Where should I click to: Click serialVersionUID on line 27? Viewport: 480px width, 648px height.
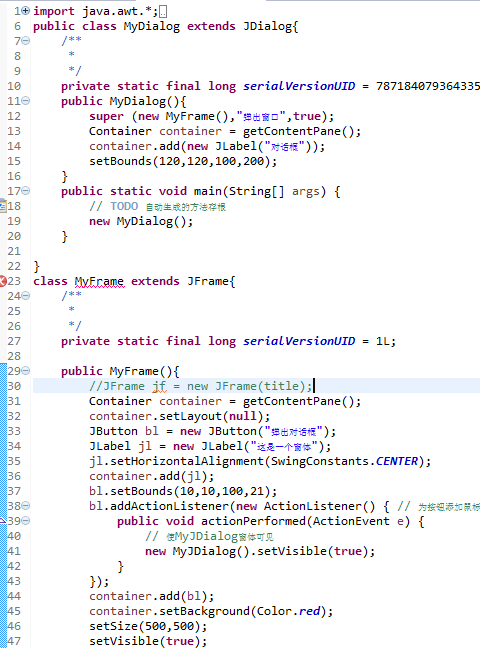pyautogui.click(x=299, y=341)
